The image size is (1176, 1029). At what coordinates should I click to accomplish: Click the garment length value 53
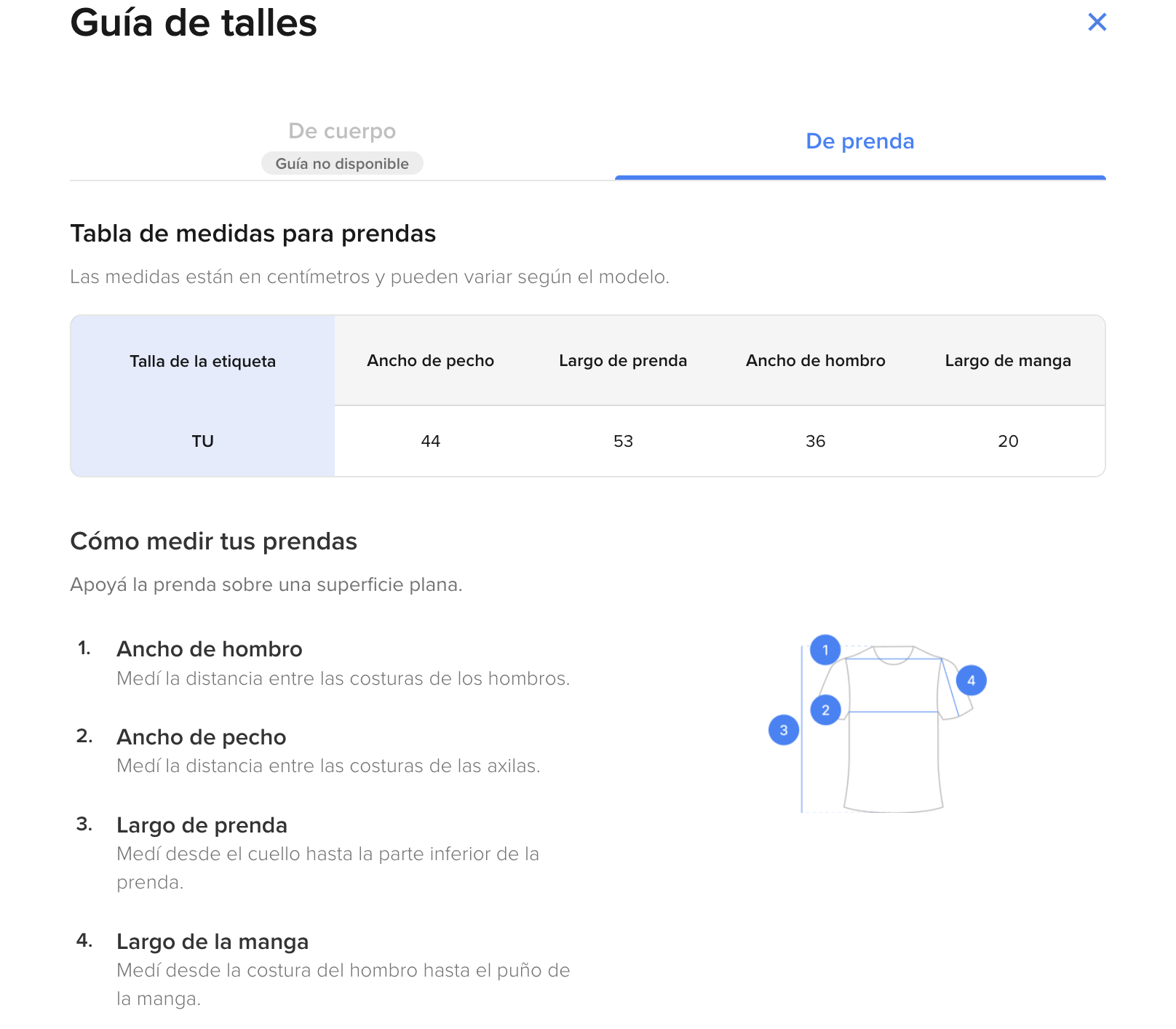[x=623, y=441]
